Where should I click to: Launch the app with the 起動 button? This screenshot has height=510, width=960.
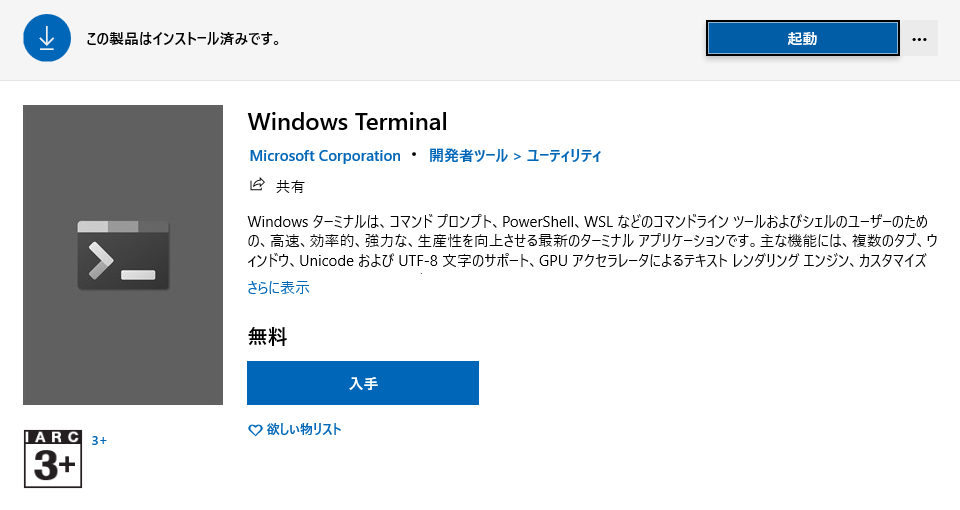(x=802, y=39)
